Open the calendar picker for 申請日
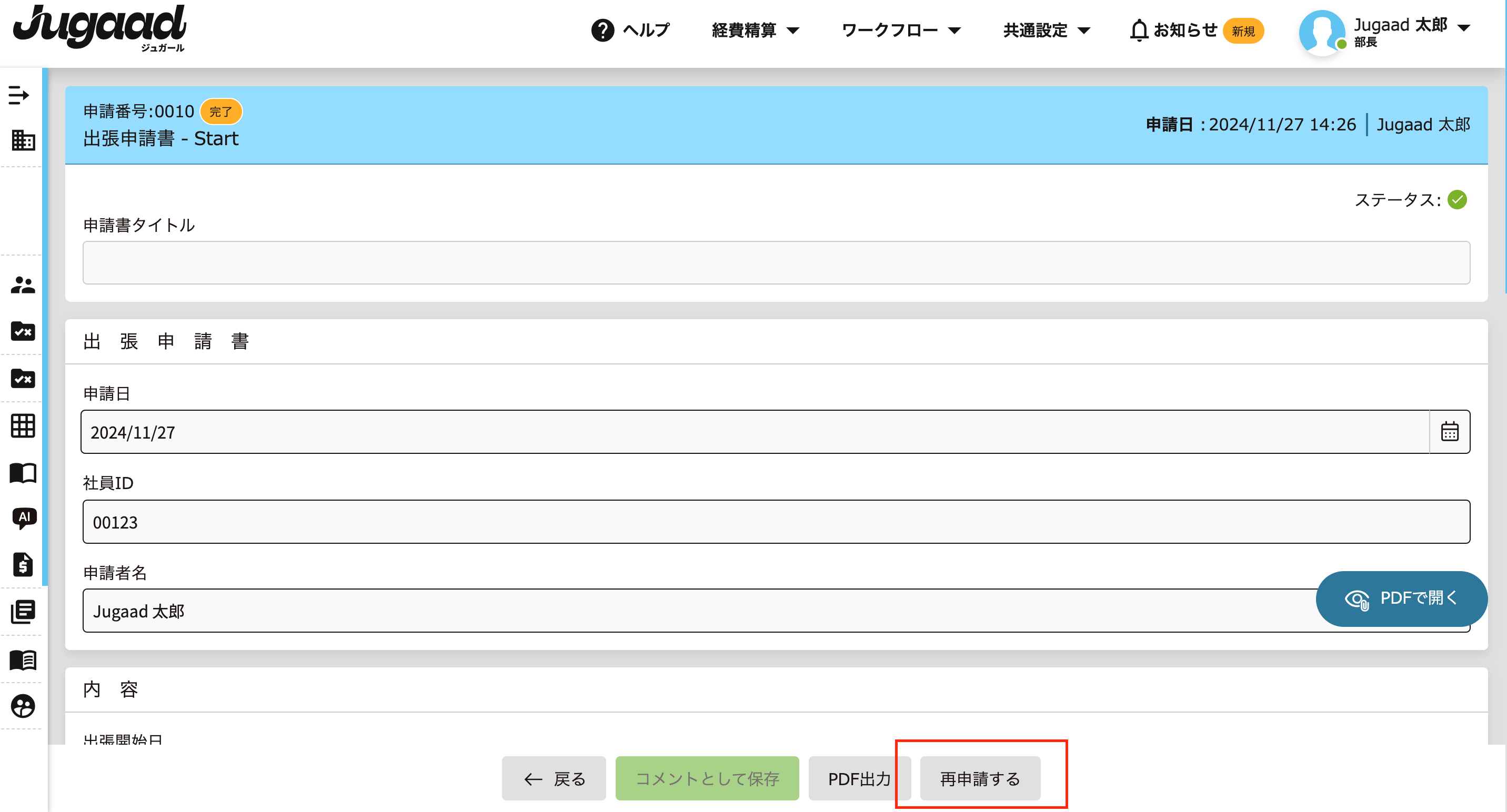This screenshot has width=1507, height=812. [1449, 432]
